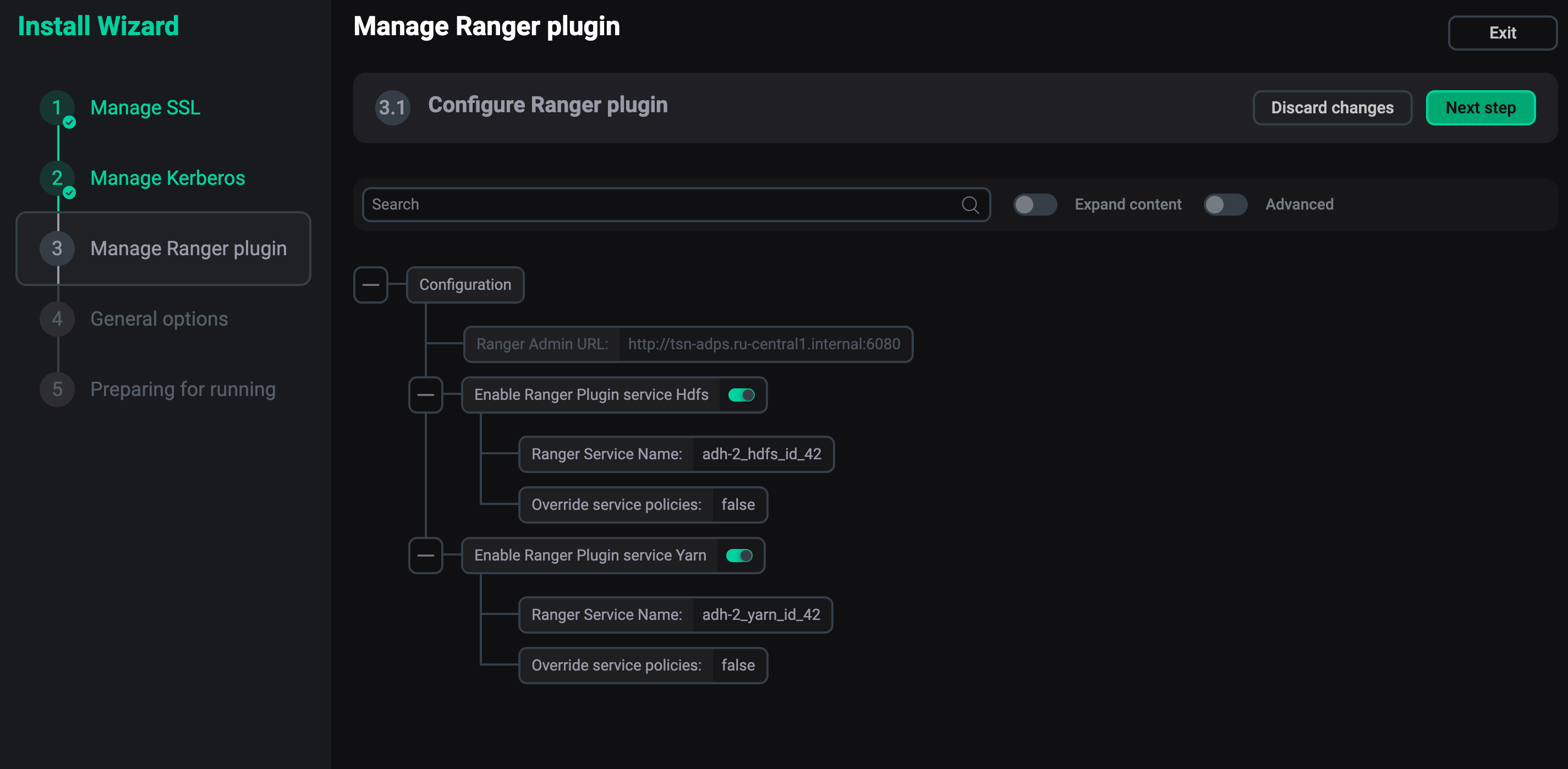This screenshot has width=1568, height=769.
Task: Click the Enable Ranger Plugin service Yarn label
Action: (590, 556)
